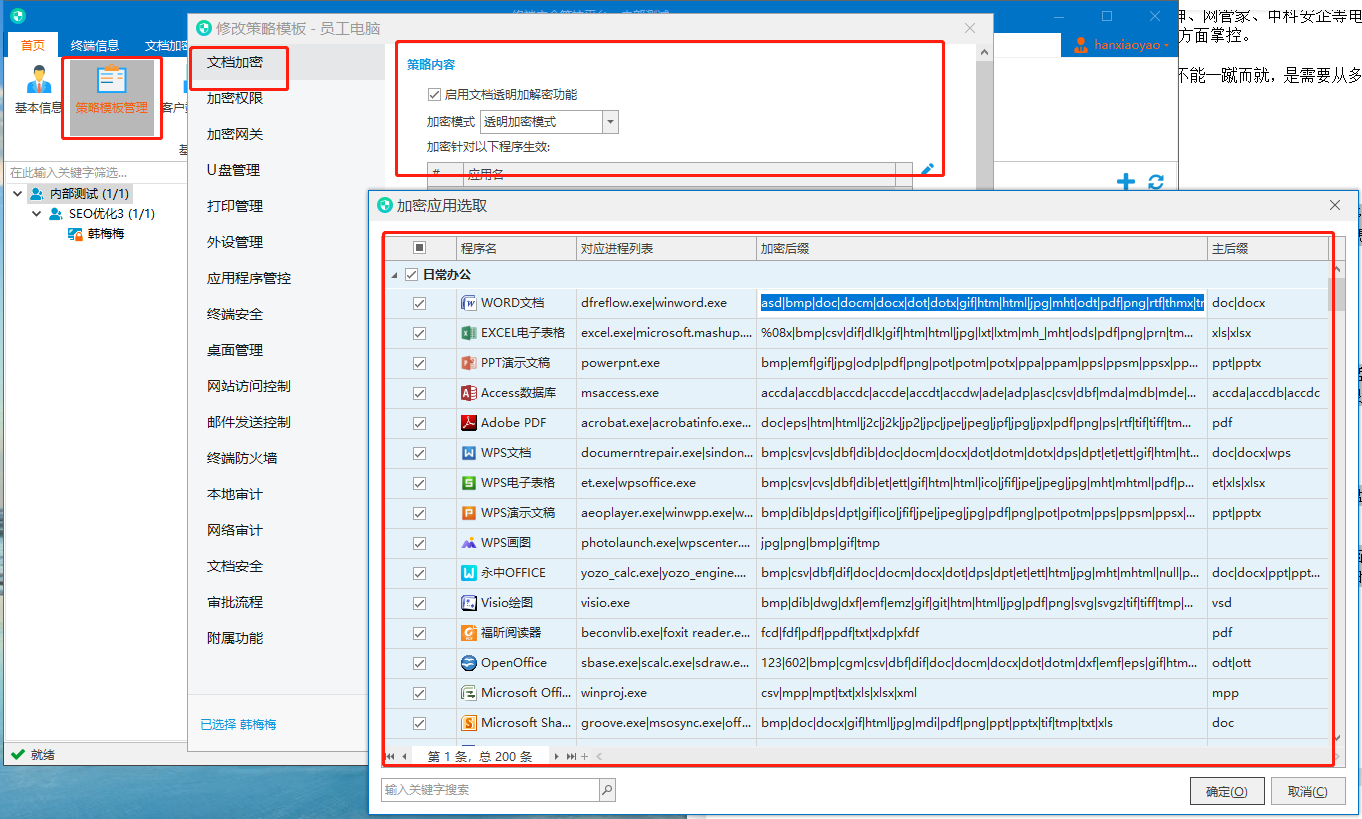Click the 确定(O) button
This screenshot has height=819, width=1362.
tap(1227, 791)
